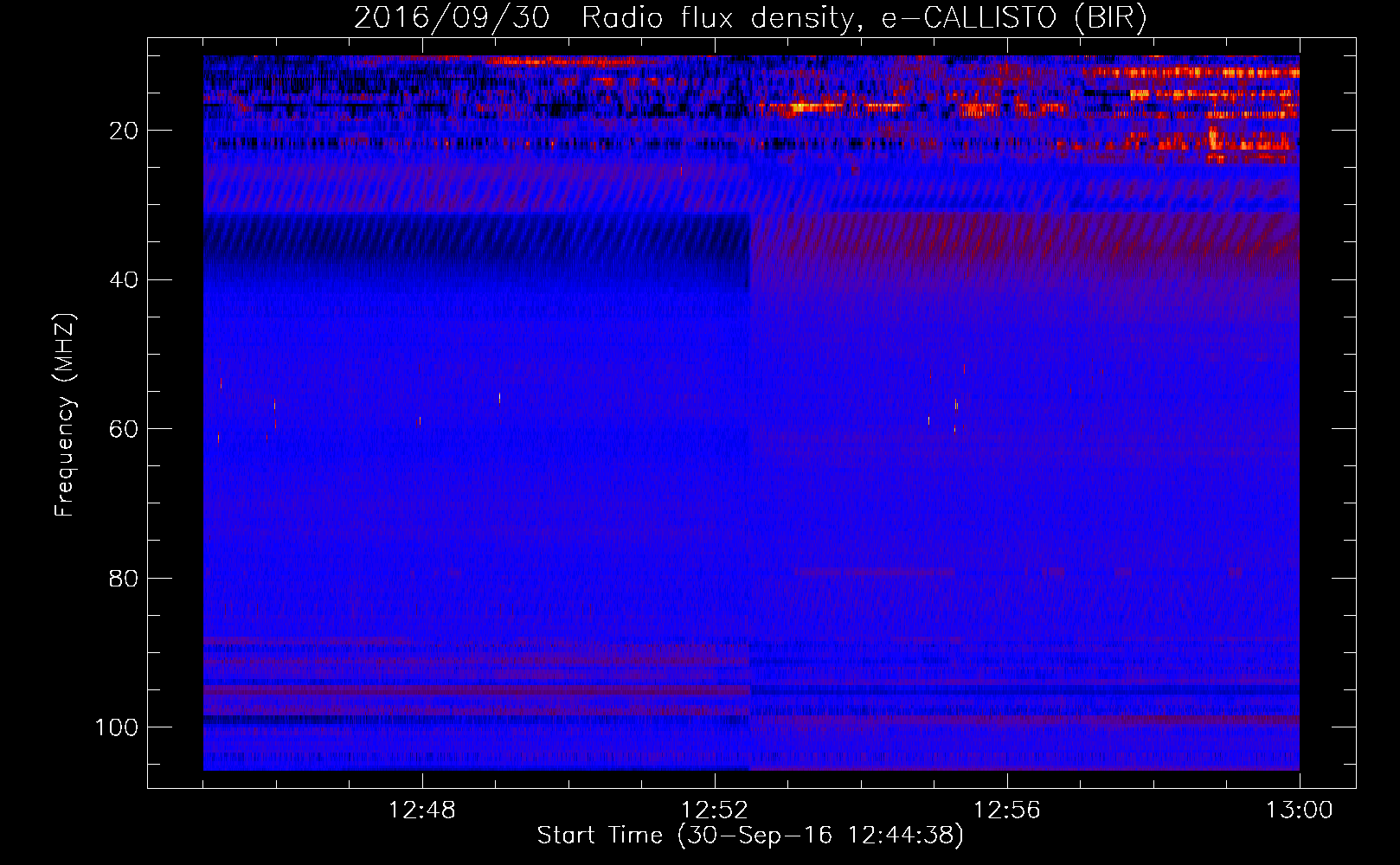Click the "100" frequency tick label
The width and height of the screenshot is (1400, 865).
117,727
